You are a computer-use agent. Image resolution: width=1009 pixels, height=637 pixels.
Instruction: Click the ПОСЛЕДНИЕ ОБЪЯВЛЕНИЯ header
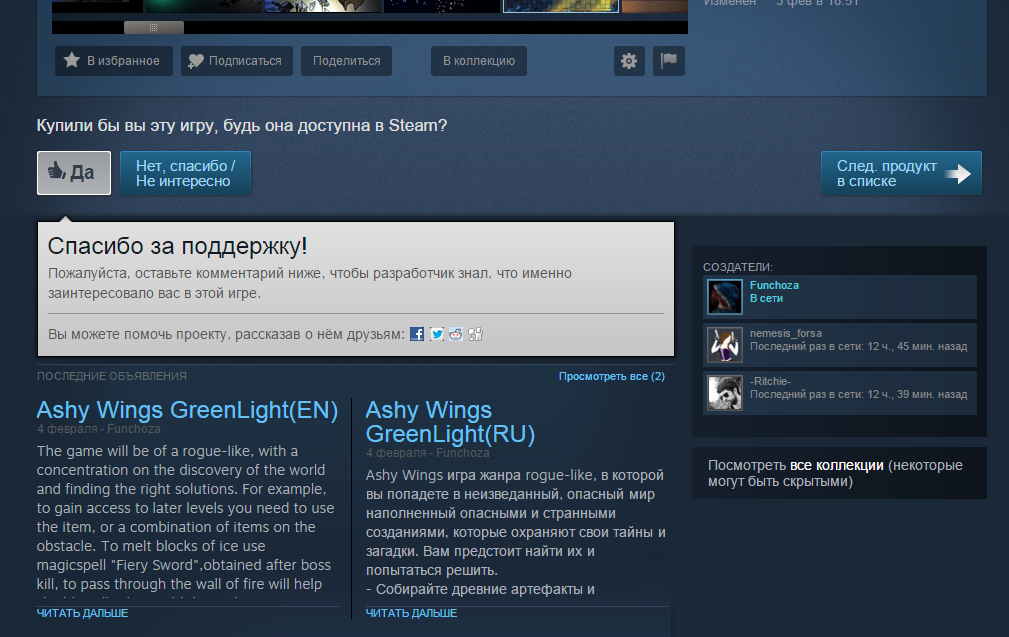tap(112, 376)
